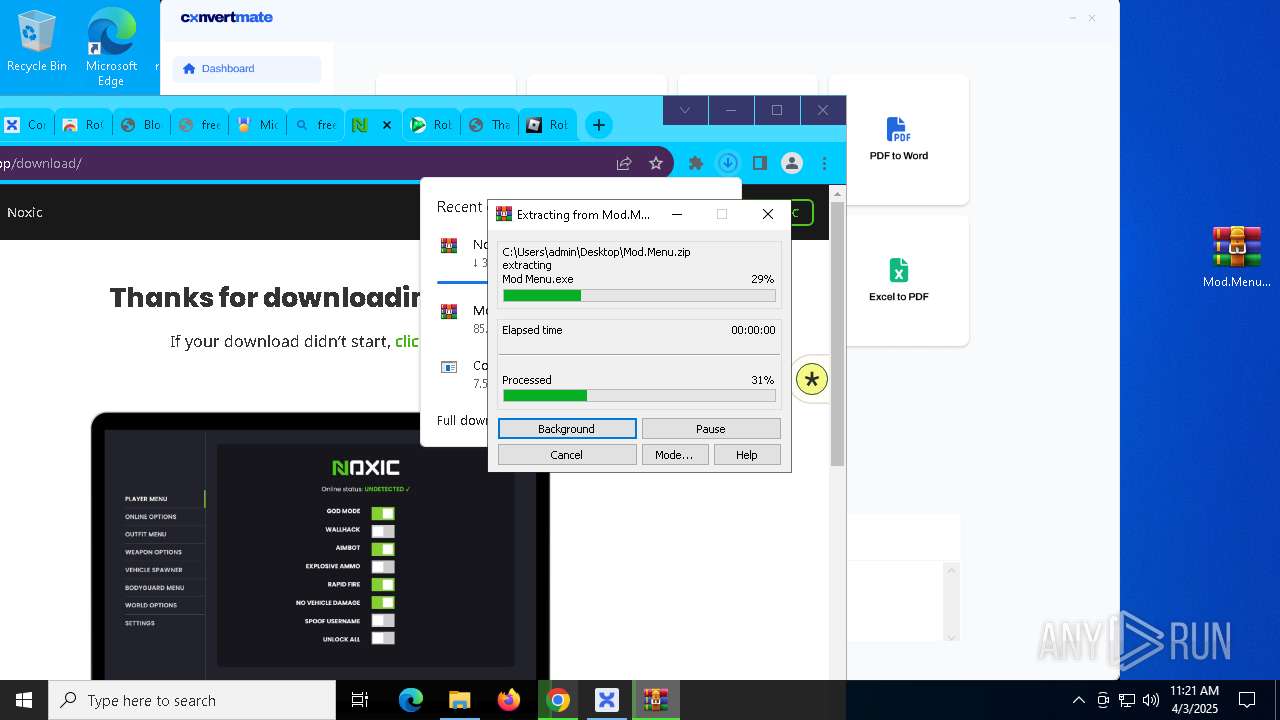Open Firefox from the taskbar

[509, 700]
